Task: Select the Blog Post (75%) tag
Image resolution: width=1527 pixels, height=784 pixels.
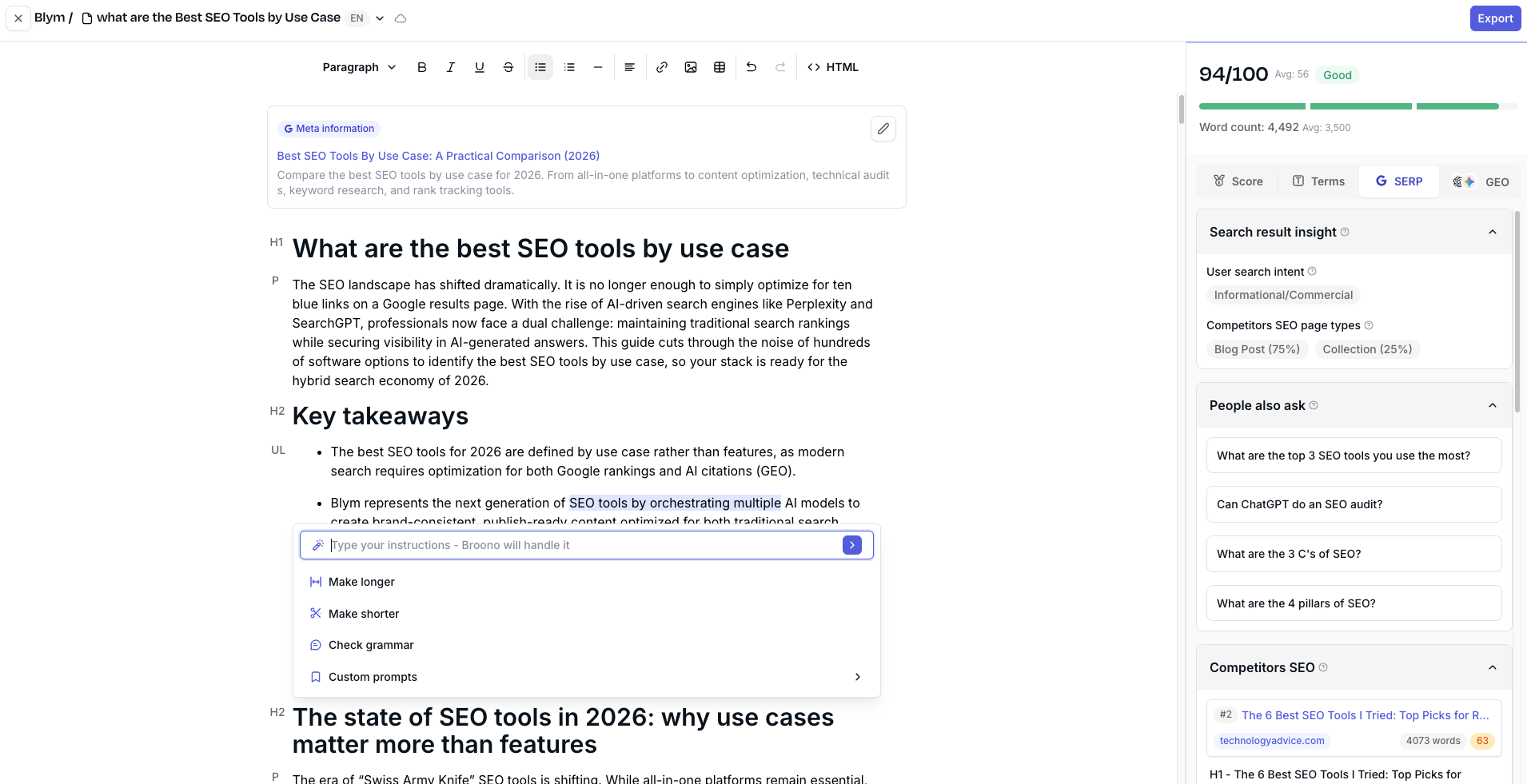Action: coord(1257,349)
